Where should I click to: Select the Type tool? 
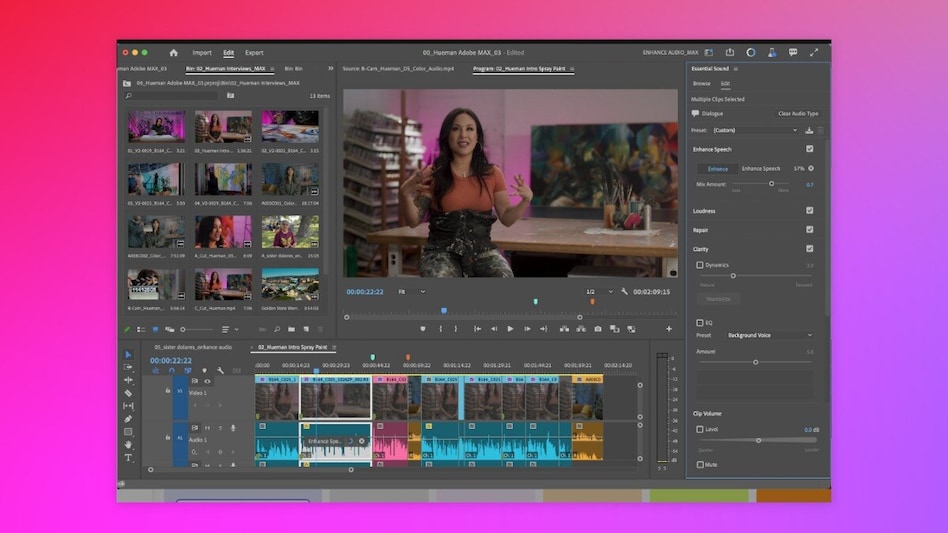pos(128,458)
